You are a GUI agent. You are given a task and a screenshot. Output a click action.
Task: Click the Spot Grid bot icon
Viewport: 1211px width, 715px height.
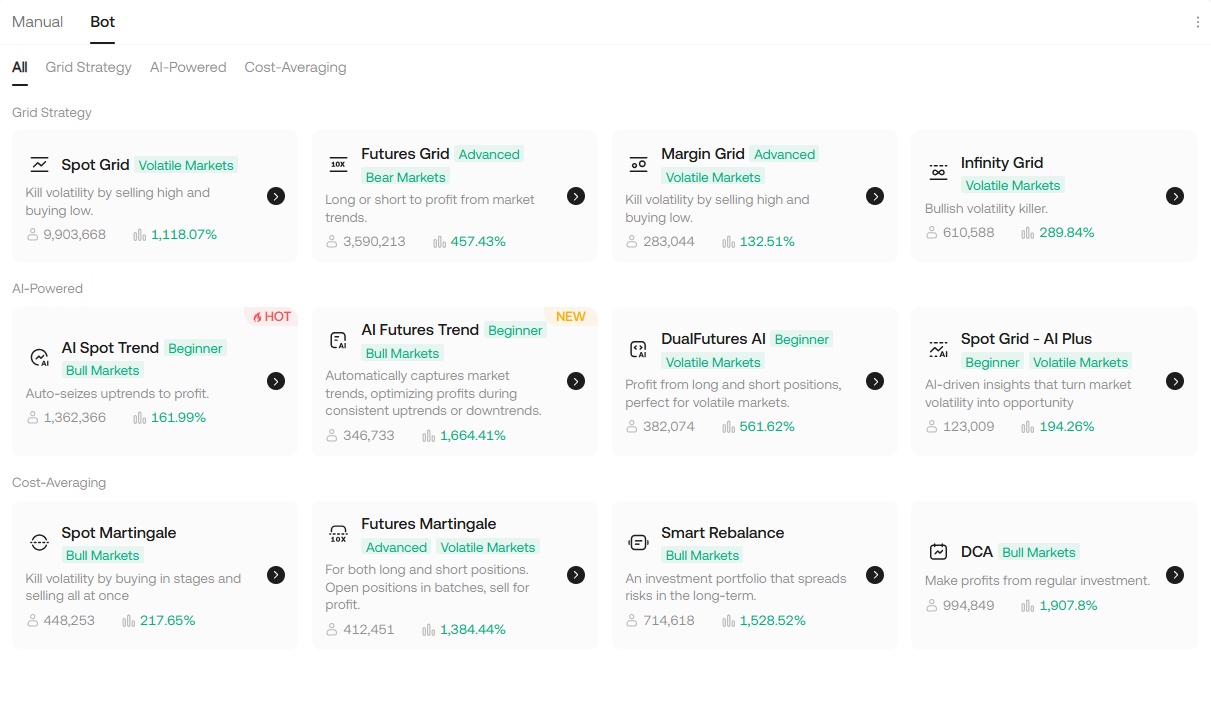(x=39, y=165)
